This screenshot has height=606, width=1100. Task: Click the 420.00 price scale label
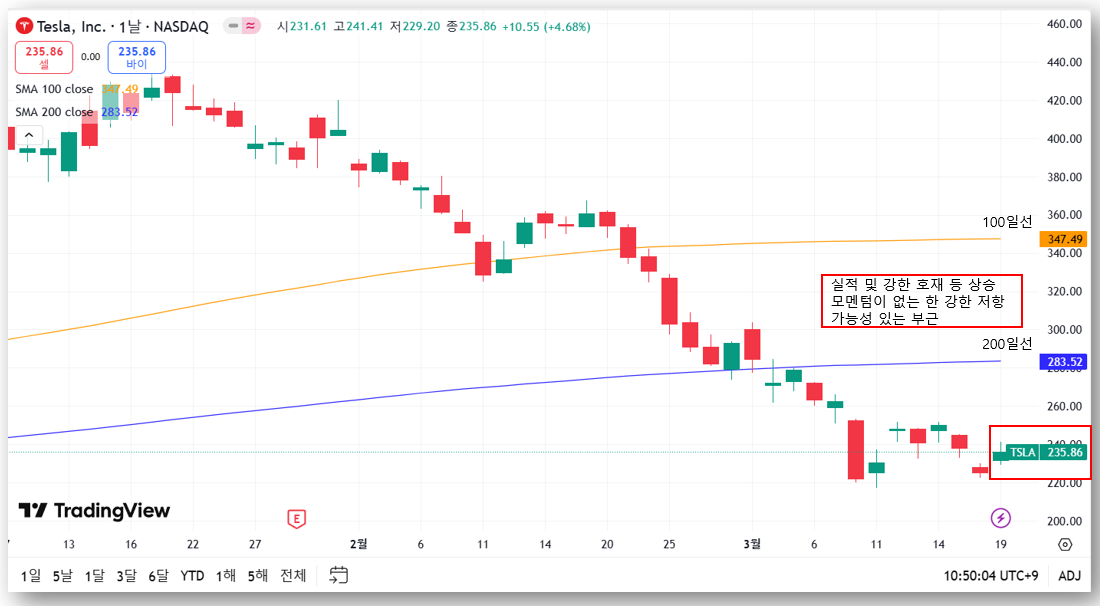(x=1064, y=100)
